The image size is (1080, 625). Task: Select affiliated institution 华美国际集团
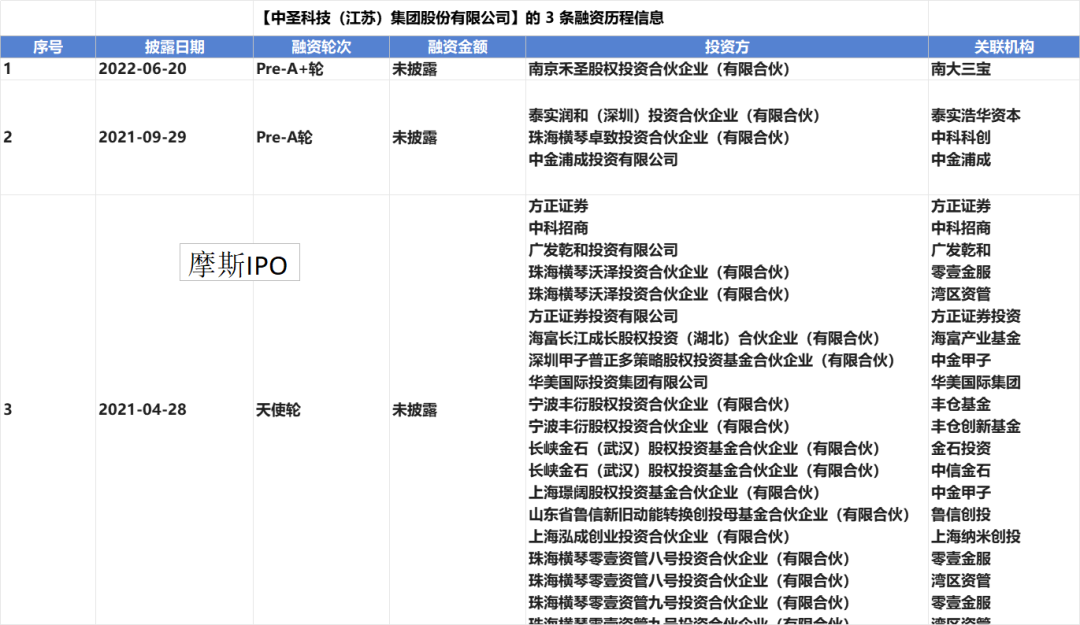tap(976, 382)
